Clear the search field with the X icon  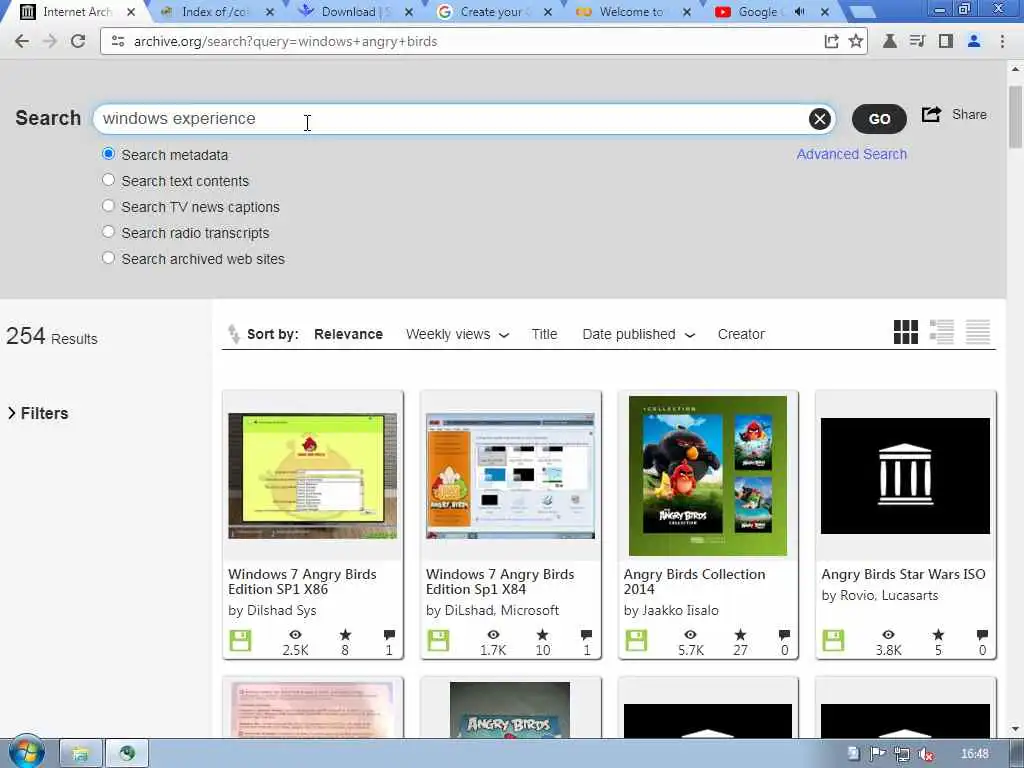[820, 119]
